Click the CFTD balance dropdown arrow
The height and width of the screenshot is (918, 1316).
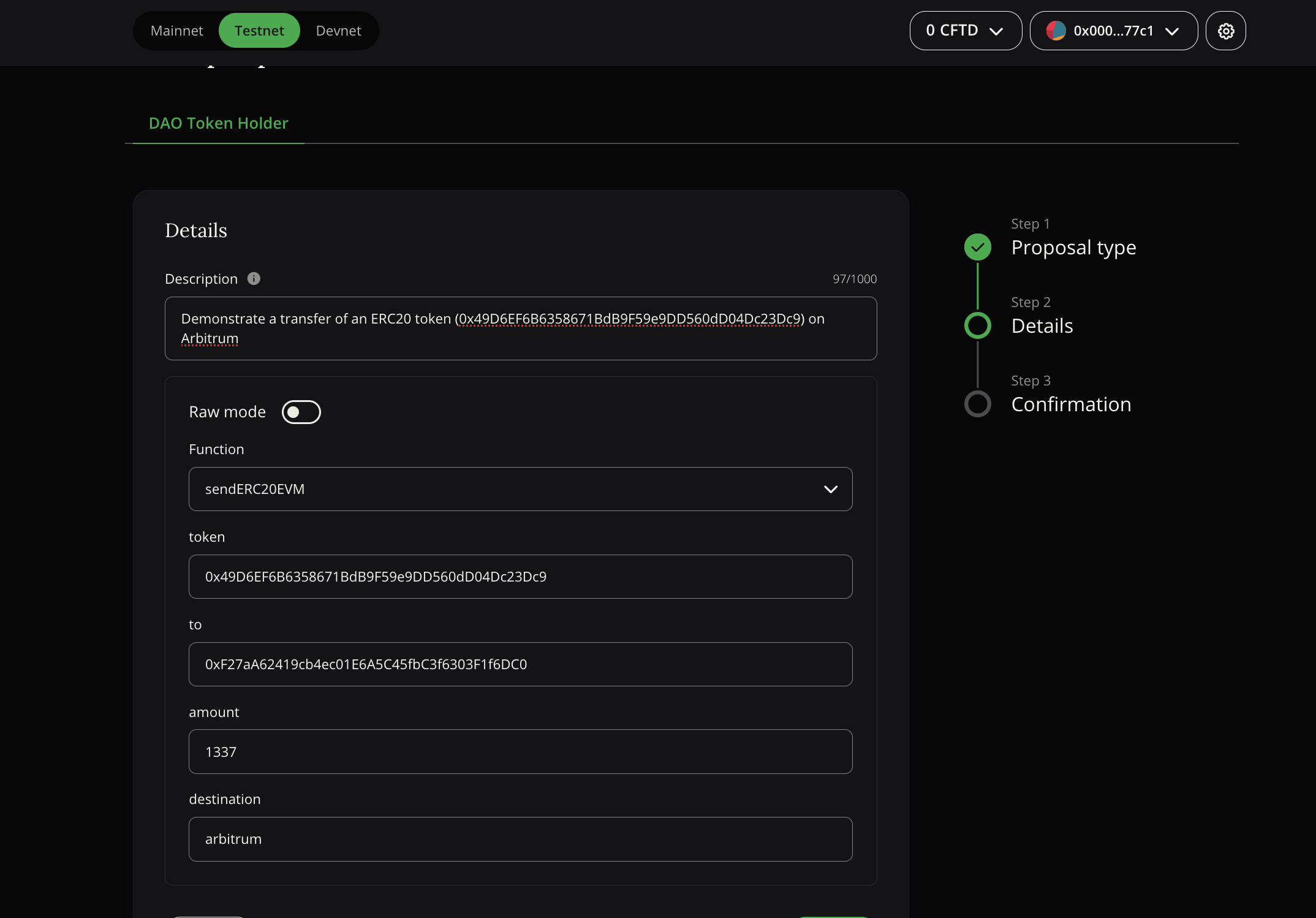998,31
